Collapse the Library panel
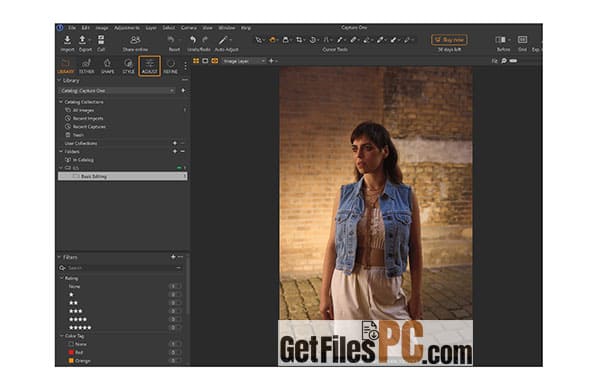This screenshot has width=600, height=390. [x=59, y=80]
